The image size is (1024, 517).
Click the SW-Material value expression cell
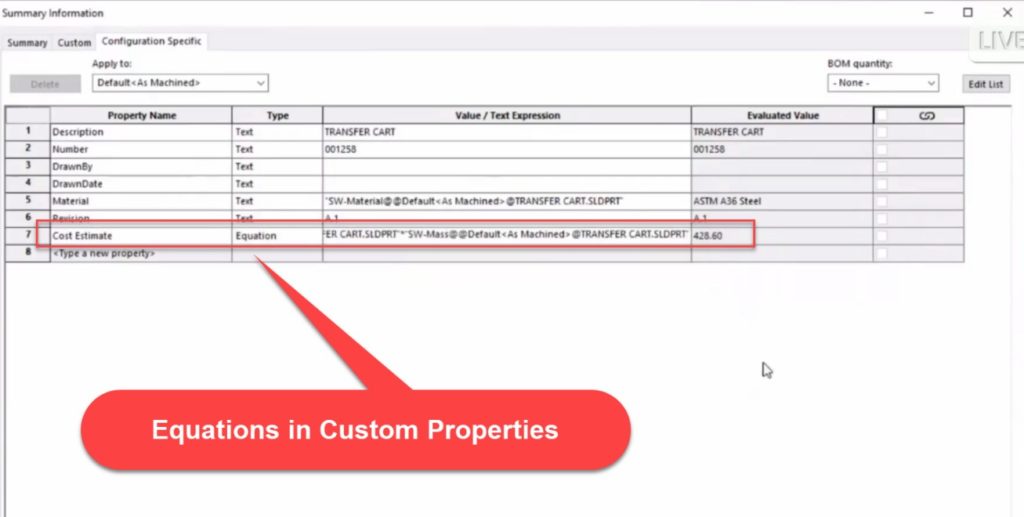(507, 201)
